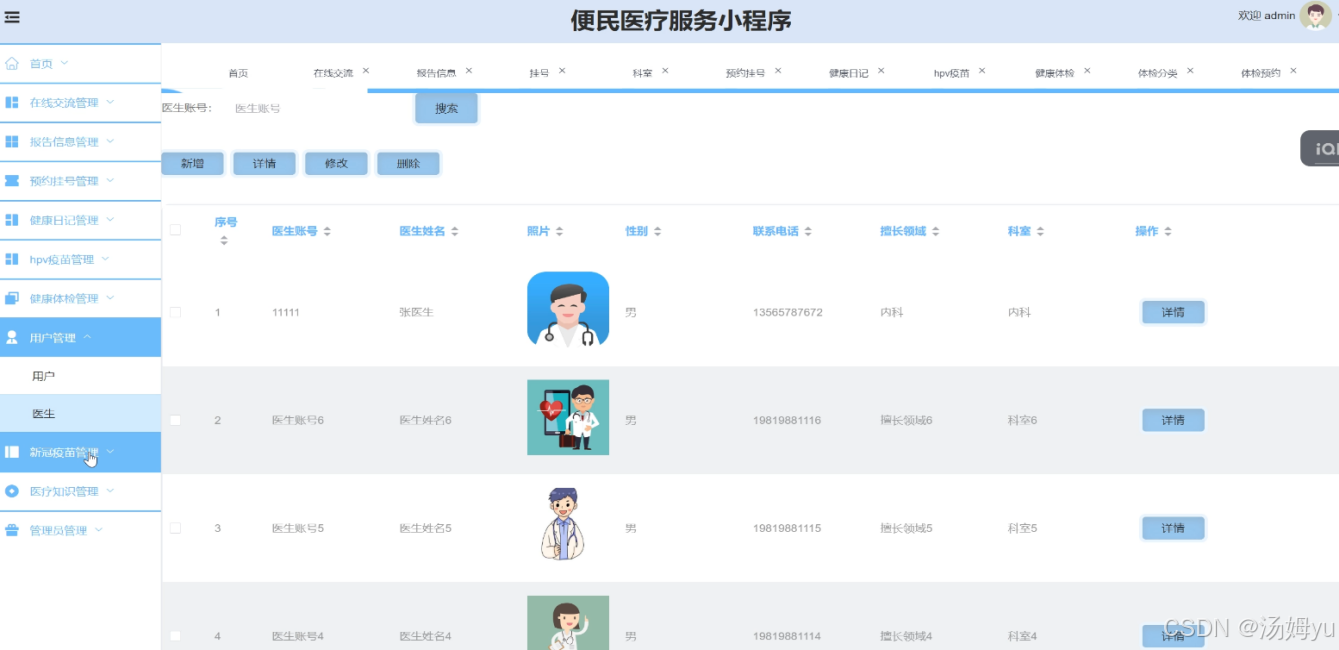The height and width of the screenshot is (650, 1339).
Task: Expand the 预约挂号管理 menu chevron
Action: click(110, 180)
